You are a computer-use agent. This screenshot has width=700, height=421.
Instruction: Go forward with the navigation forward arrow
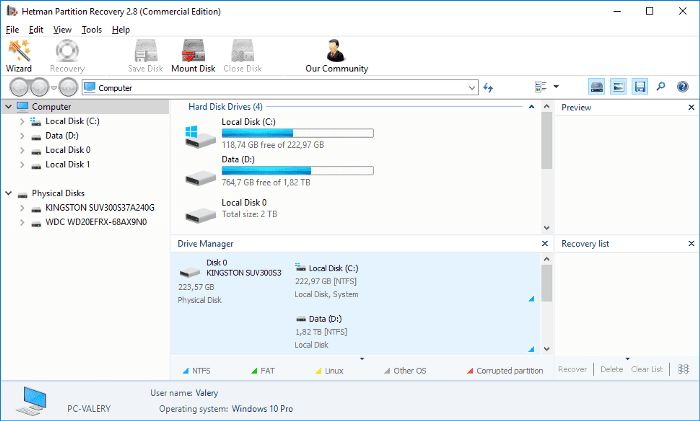tap(39, 88)
